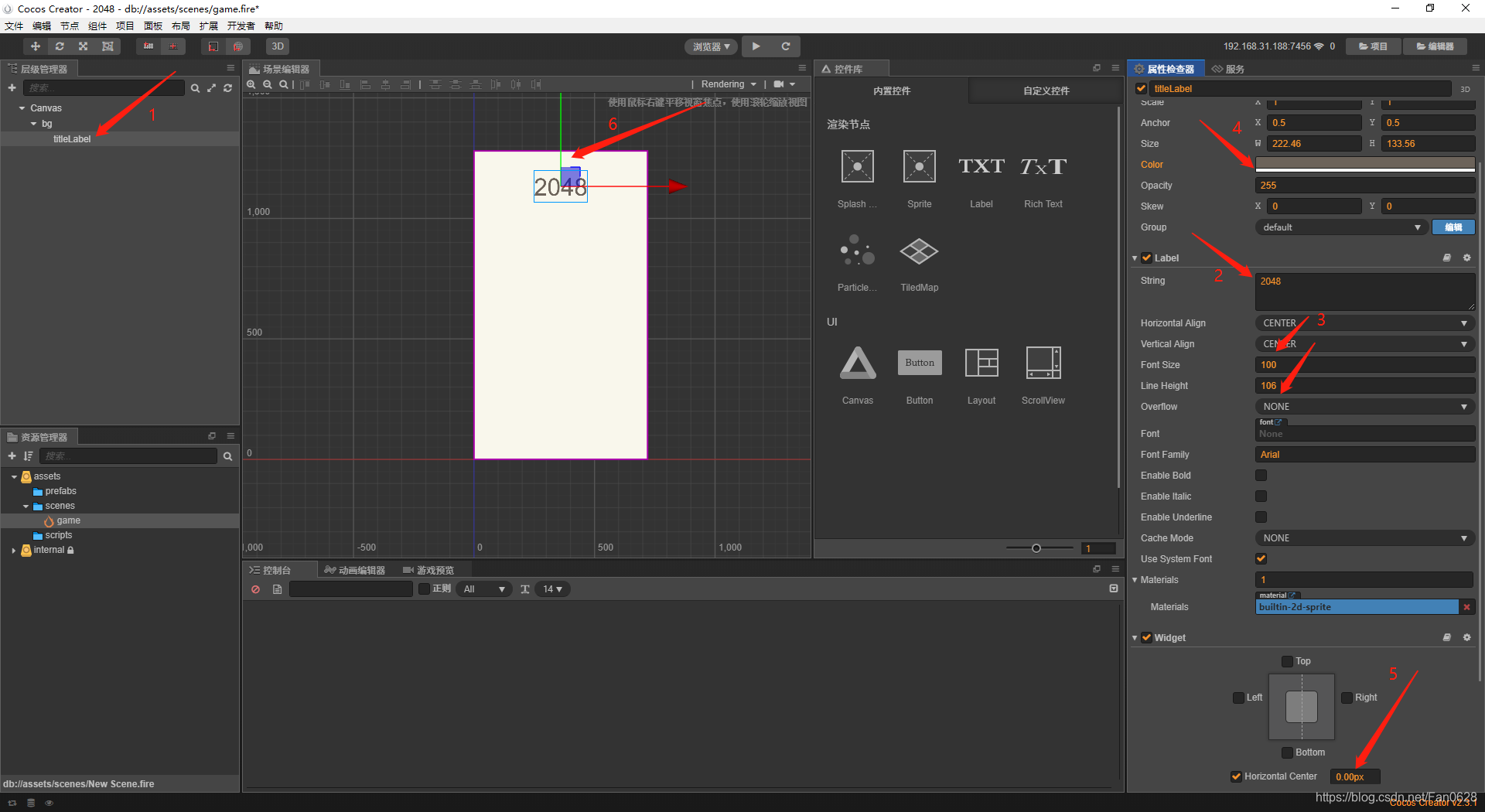Open the Node menu (节点)
This screenshot has height=812, width=1485.
(70, 26)
